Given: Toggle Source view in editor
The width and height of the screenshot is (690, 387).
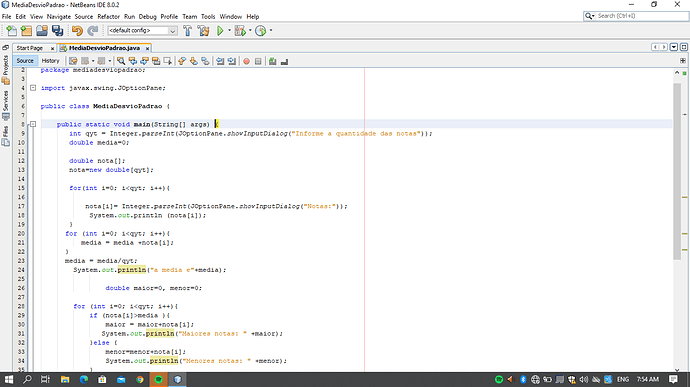Looking at the screenshot, I should coord(25,61).
